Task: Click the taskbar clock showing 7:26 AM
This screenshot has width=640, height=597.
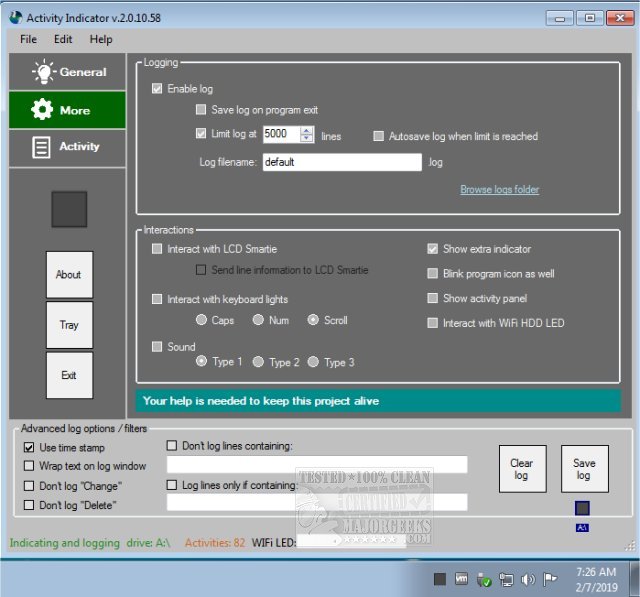Action: [596, 579]
